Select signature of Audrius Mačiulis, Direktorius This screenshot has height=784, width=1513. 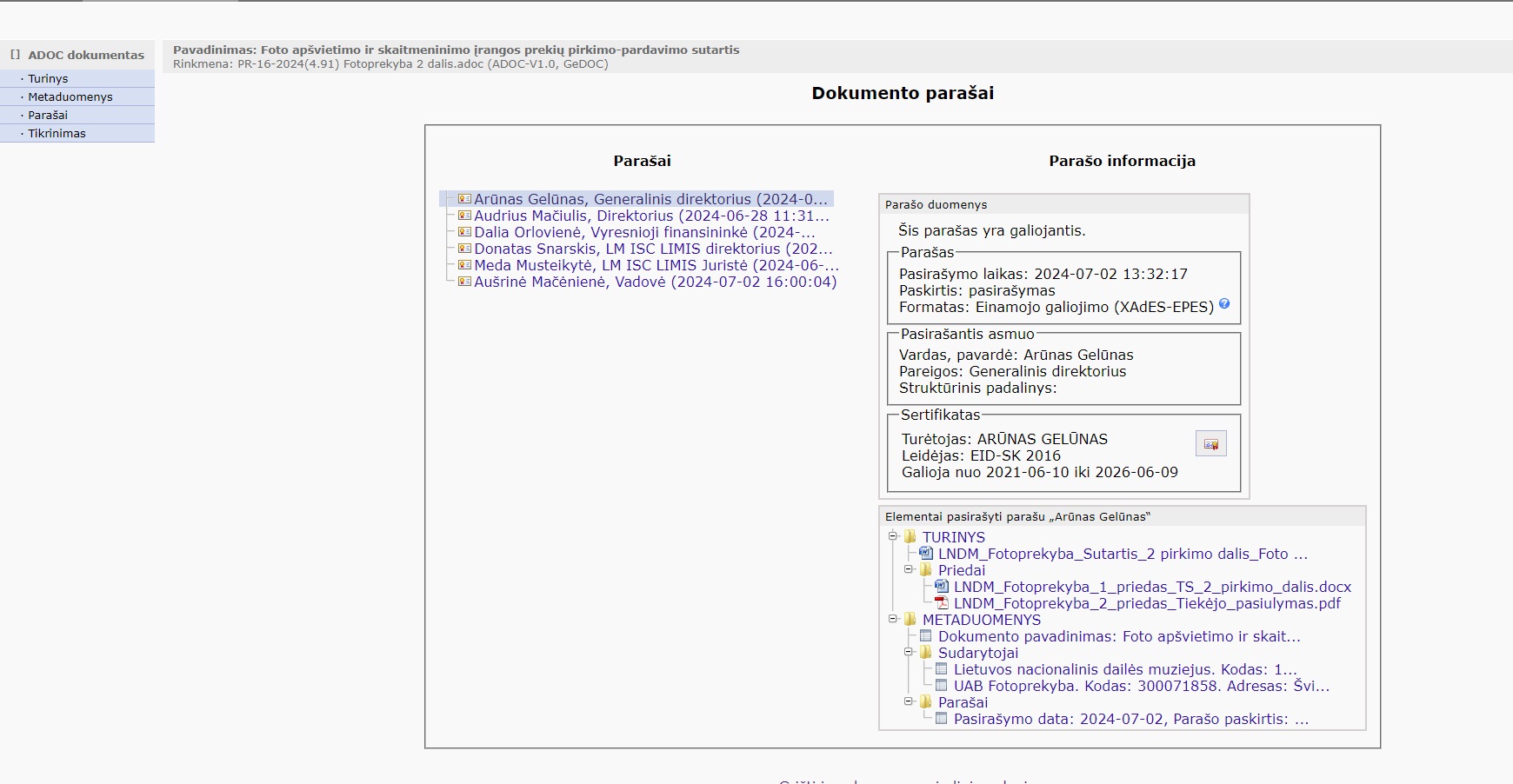pyautogui.click(x=650, y=216)
